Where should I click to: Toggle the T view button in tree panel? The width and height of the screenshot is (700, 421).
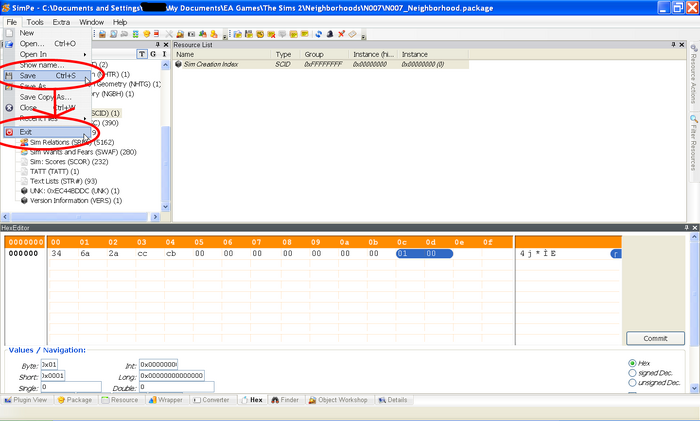(142, 54)
